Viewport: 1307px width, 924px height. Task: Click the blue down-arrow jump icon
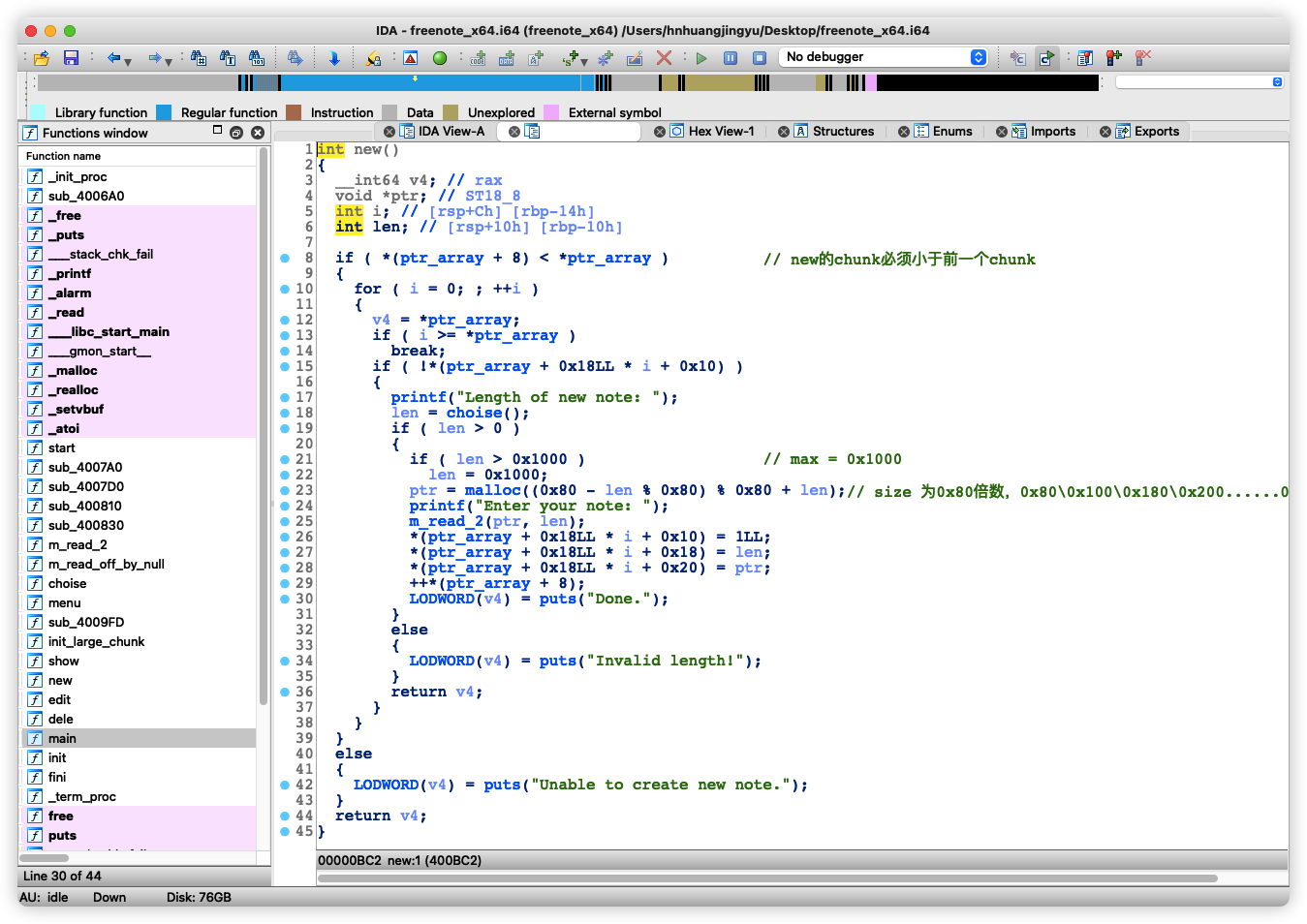pos(334,58)
